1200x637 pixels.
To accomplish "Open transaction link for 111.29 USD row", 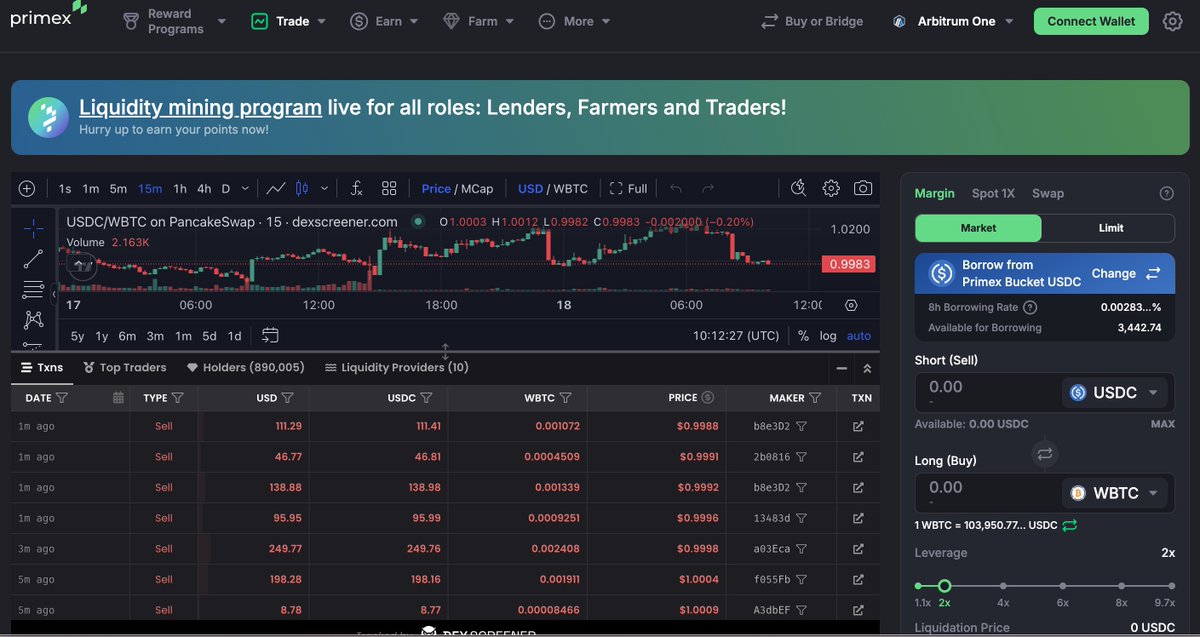I will tap(858, 427).
